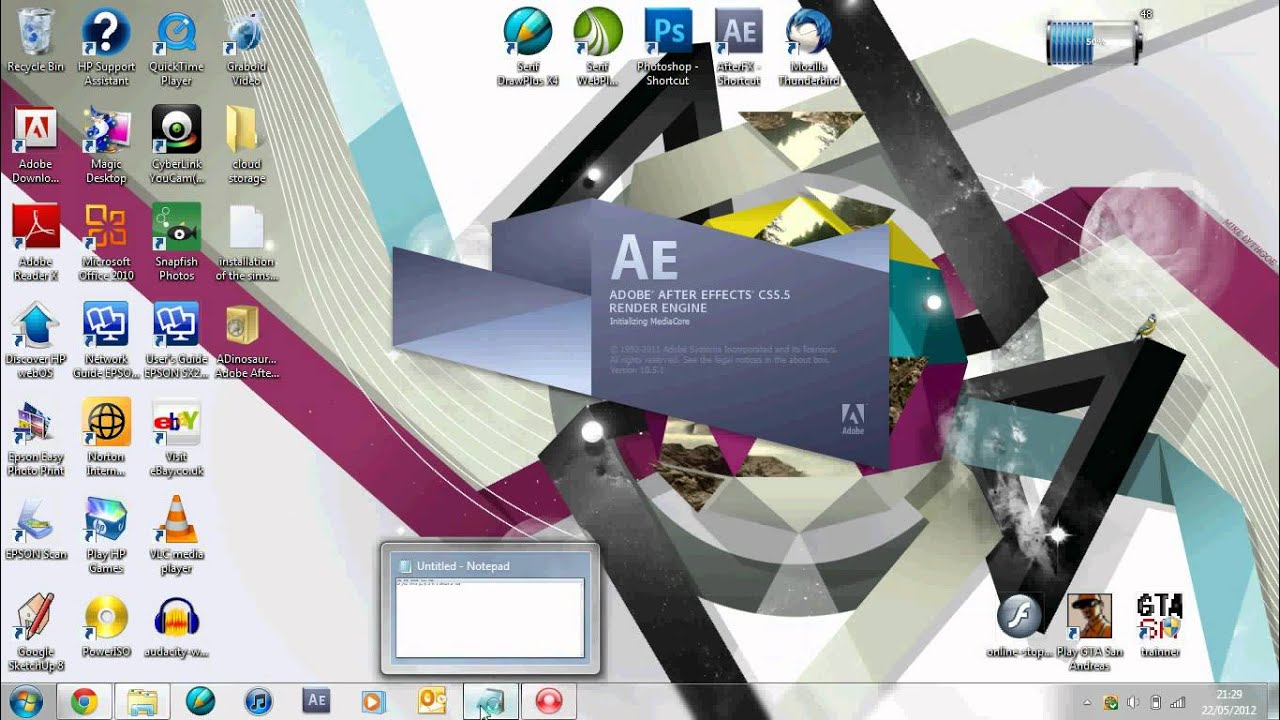Open the Magic Desktop shortcut
The height and width of the screenshot is (720, 1280).
[106, 145]
